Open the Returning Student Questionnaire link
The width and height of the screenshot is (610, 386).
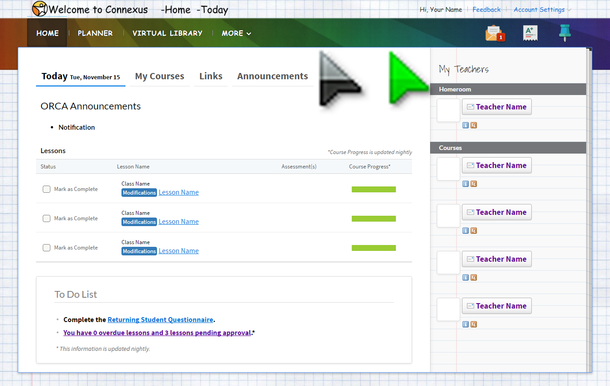(160, 320)
